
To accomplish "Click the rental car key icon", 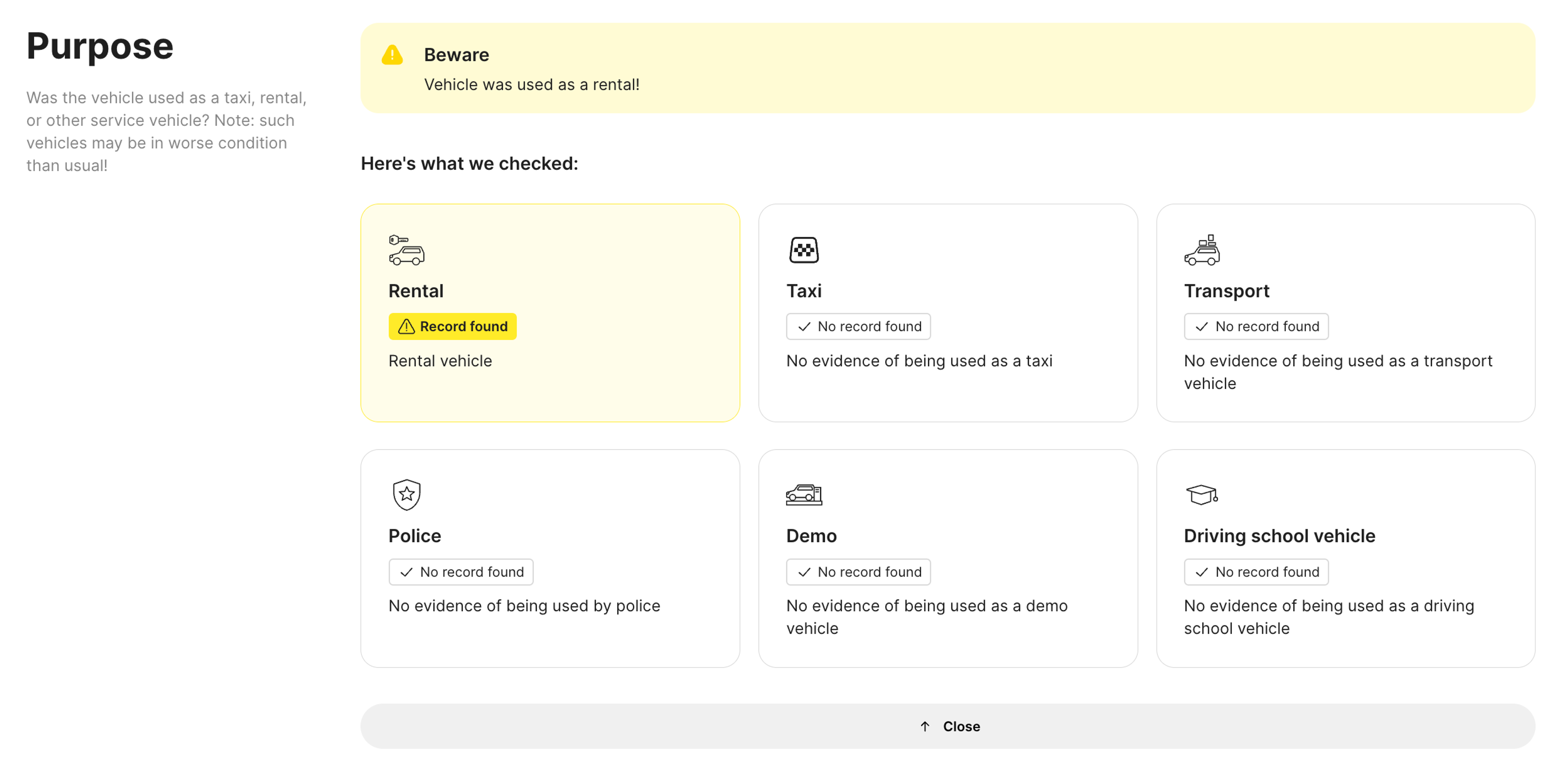I will pyautogui.click(x=407, y=250).
